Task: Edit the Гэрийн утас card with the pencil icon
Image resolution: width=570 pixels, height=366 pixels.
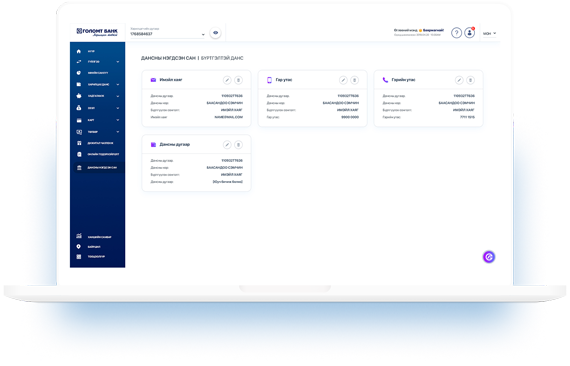Action: (459, 80)
